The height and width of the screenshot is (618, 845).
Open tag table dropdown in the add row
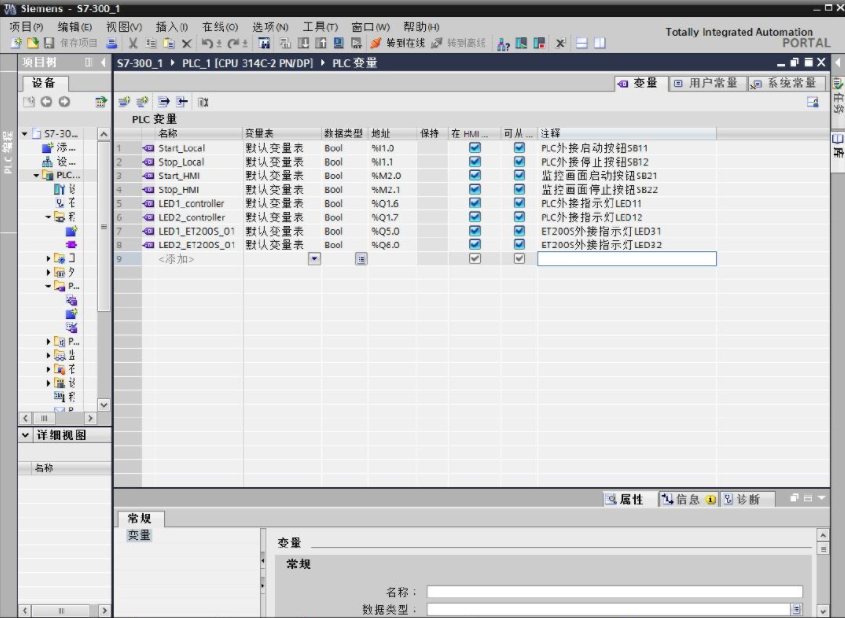(314, 259)
